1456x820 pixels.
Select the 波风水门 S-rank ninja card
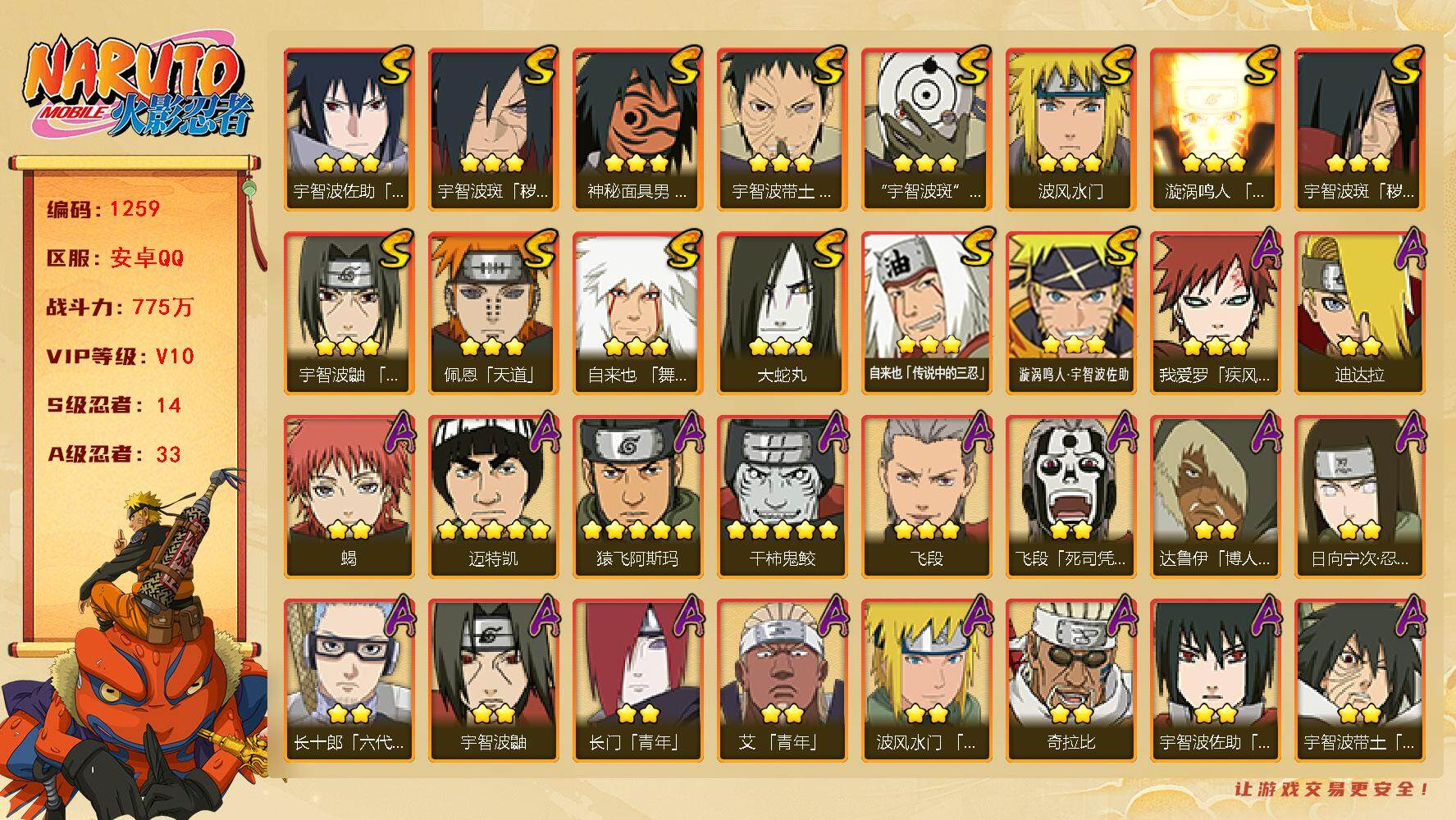(x=1070, y=130)
